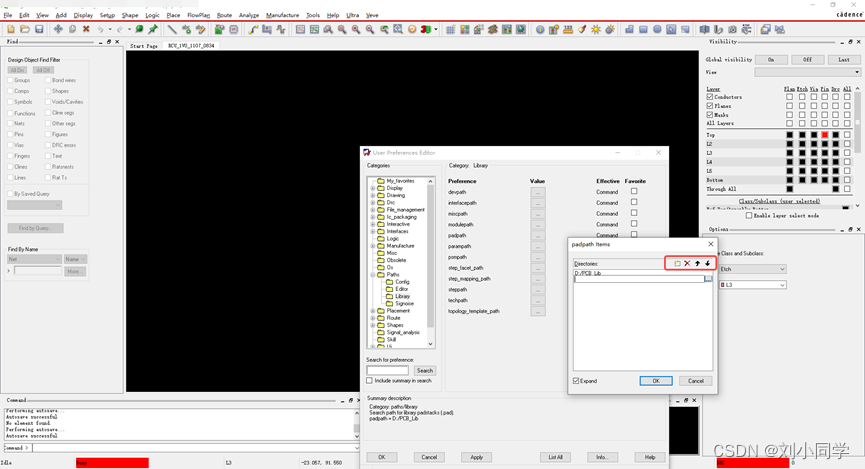Uncheck the Conductors layer checkbox
865x469 pixels.
pyautogui.click(x=710, y=97)
